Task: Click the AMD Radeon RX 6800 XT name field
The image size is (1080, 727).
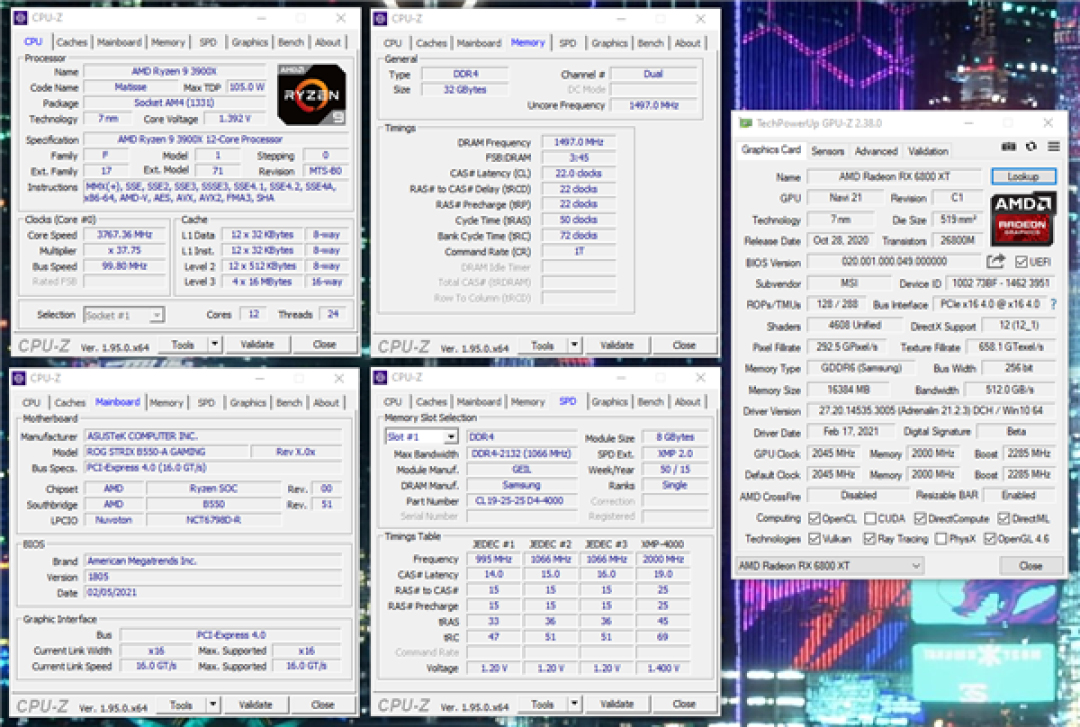Action: pos(894,176)
